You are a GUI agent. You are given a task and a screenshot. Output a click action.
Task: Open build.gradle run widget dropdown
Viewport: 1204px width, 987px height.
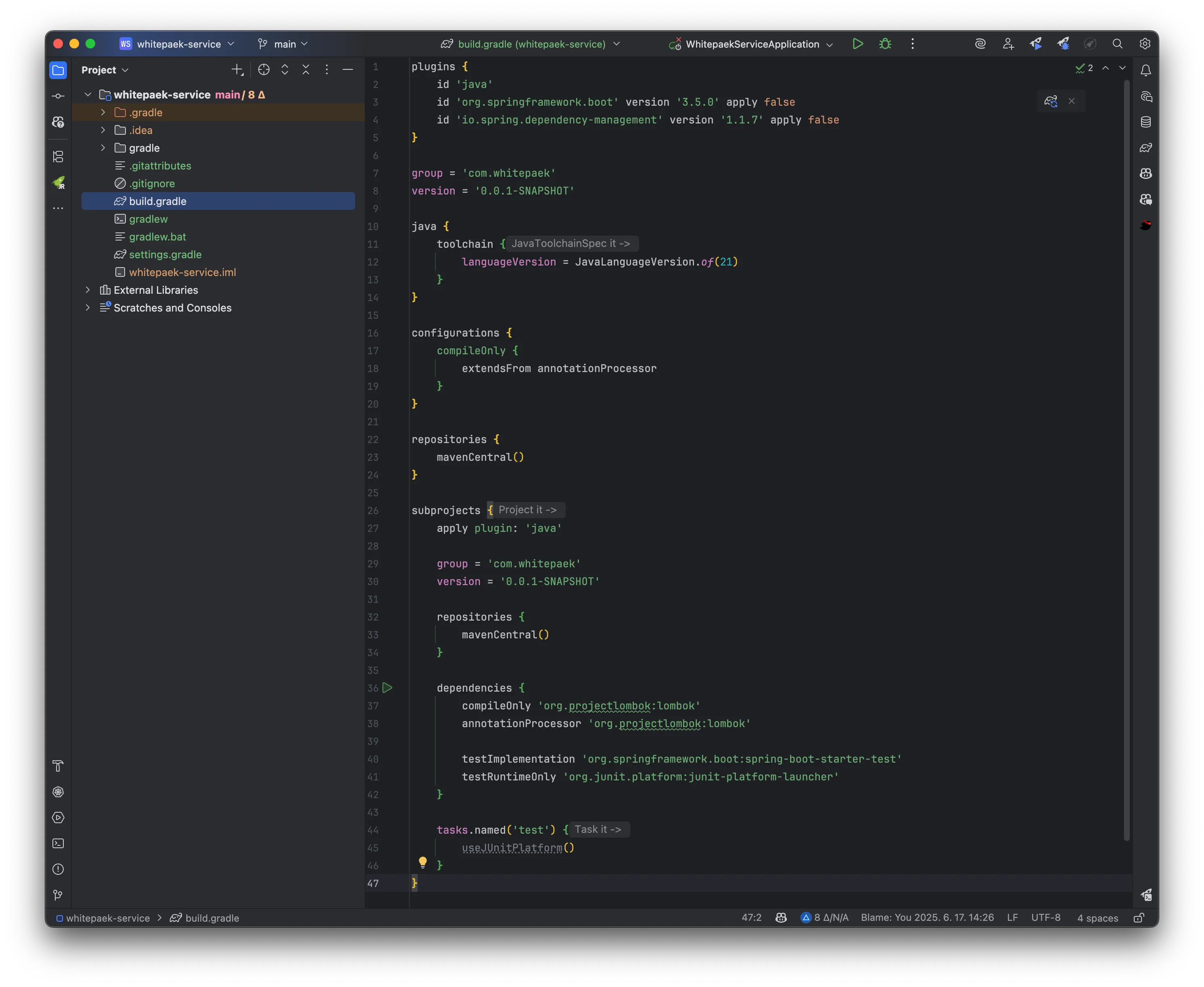pos(530,44)
